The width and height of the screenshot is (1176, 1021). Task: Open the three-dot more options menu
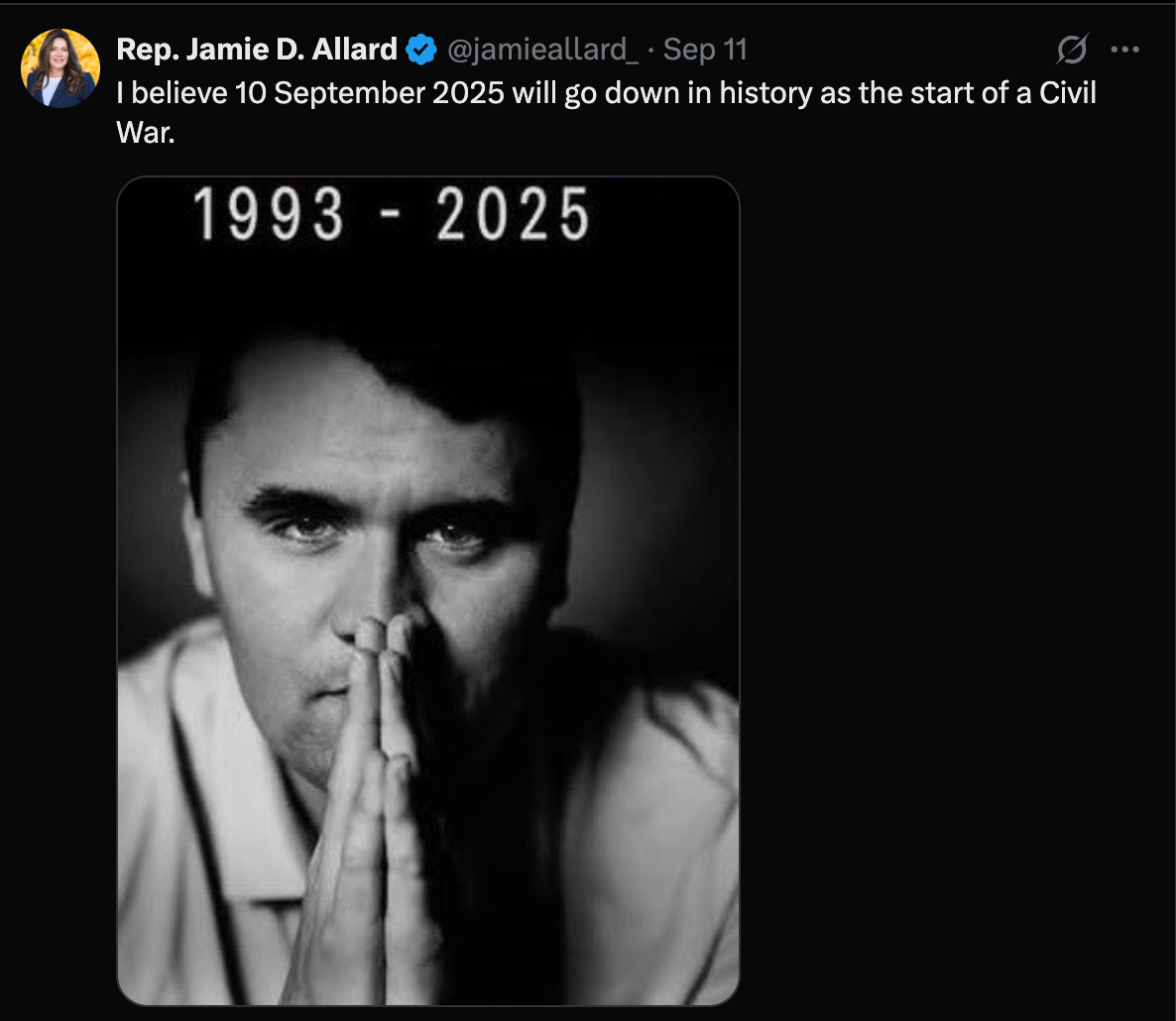point(1125,50)
